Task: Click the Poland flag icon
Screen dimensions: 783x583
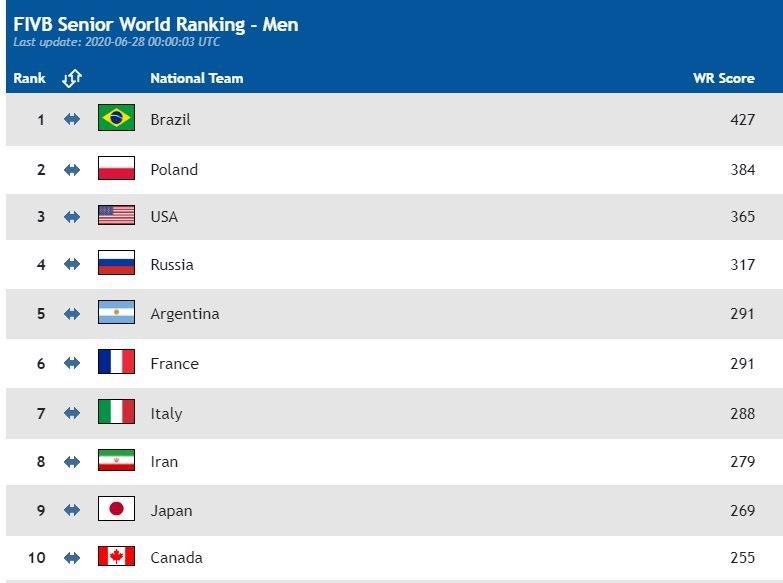Action: pyautogui.click(x=116, y=169)
